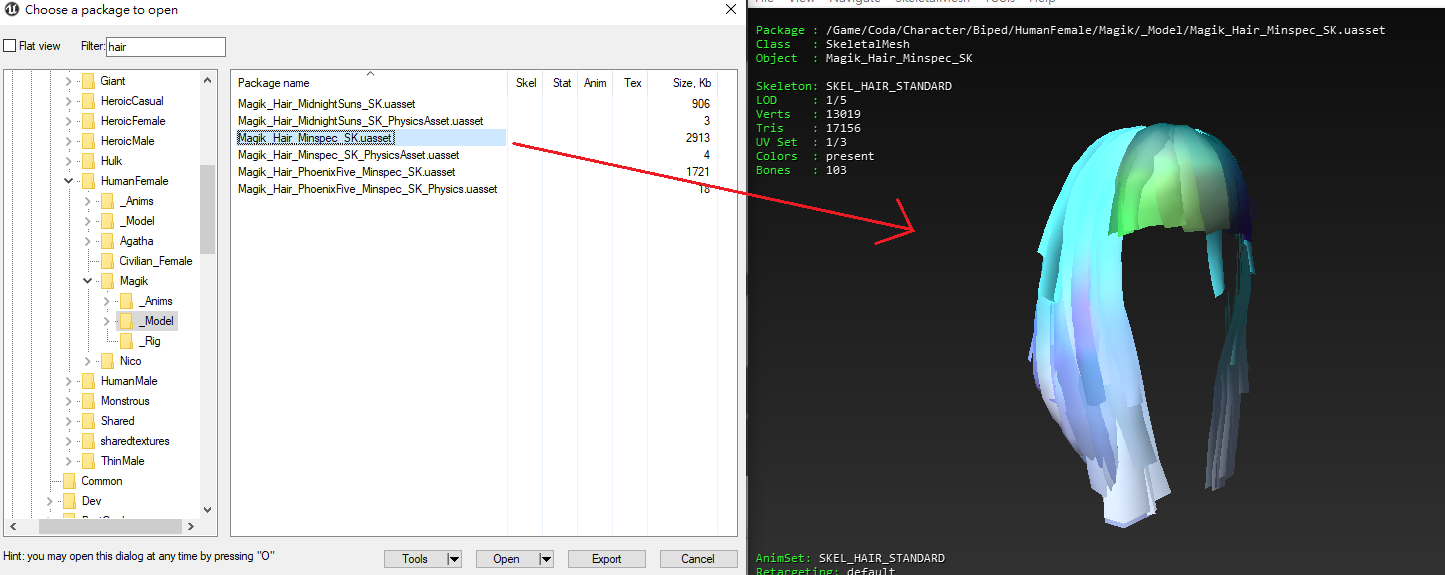The height and width of the screenshot is (575, 1445).
Task: Select the HeroicMale folder icon
Action: (x=88, y=141)
